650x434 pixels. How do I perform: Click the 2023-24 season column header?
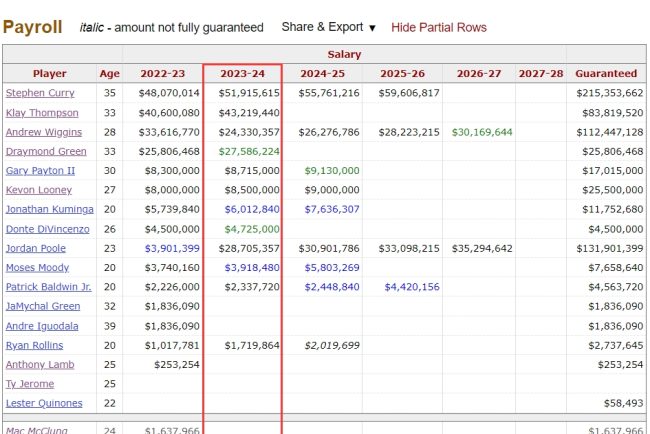pyautogui.click(x=242, y=73)
